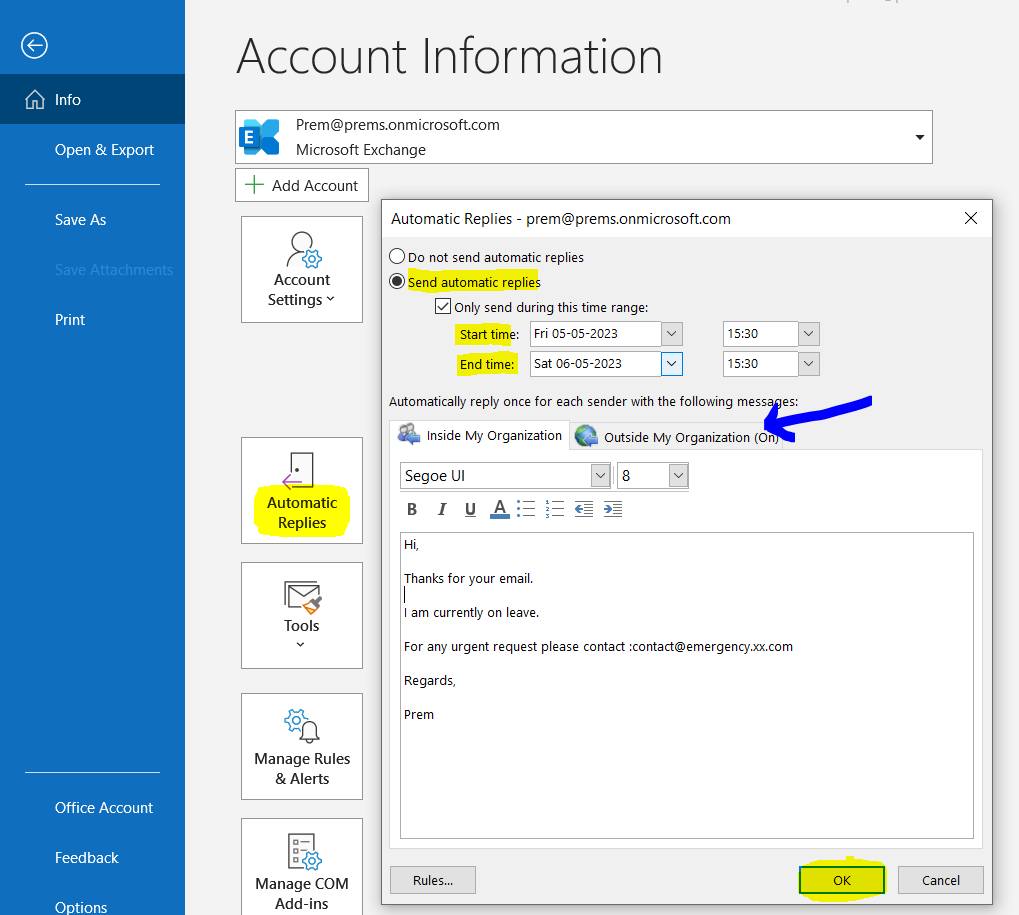Open the font size dropdown

678,476
